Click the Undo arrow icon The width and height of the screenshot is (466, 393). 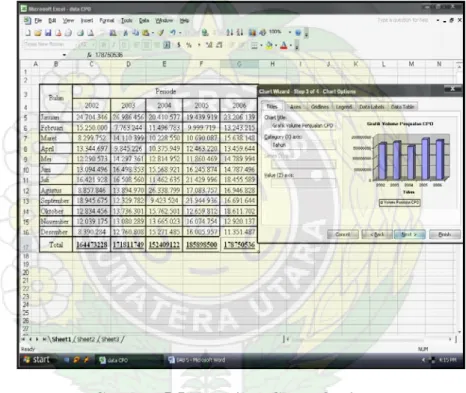point(173,33)
